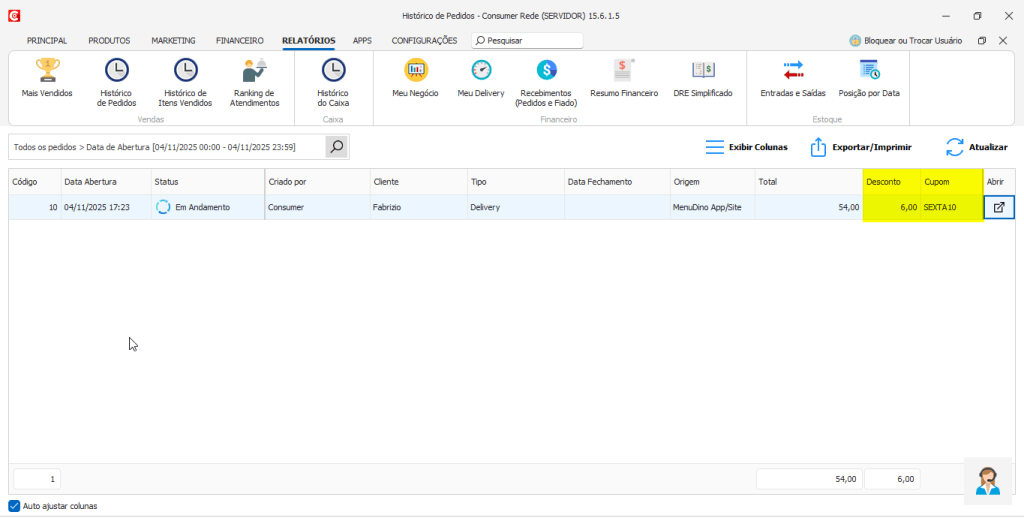Open Histórico do Caixa report
Image resolution: width=1024 pixels, height=518 pixels.
pos(333,80)
